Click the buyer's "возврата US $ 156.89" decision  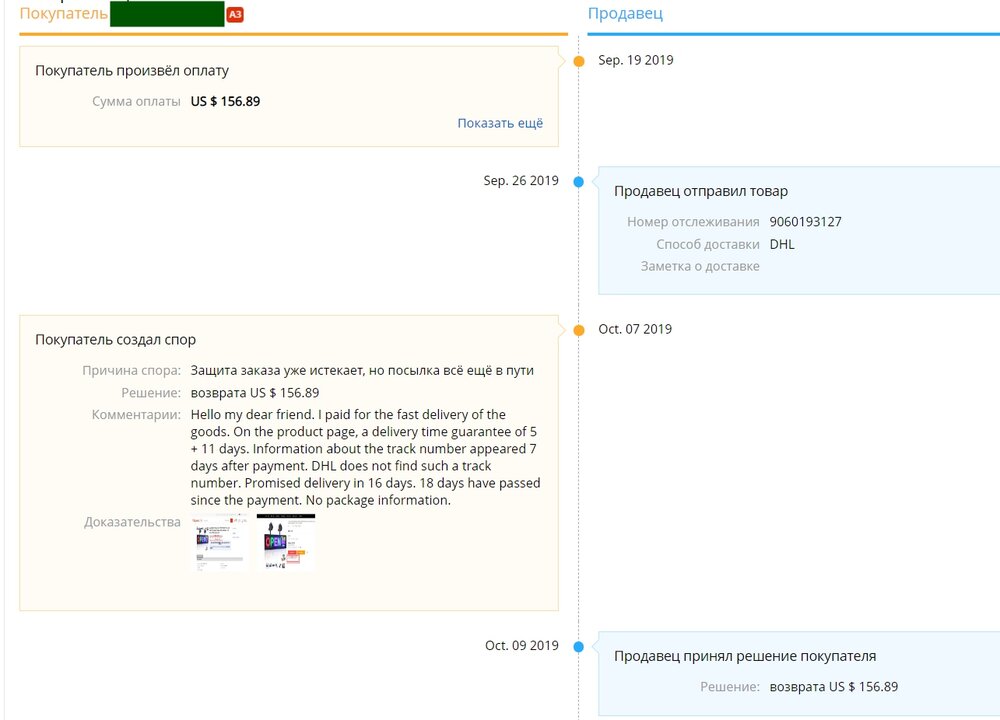pos(255,393)
